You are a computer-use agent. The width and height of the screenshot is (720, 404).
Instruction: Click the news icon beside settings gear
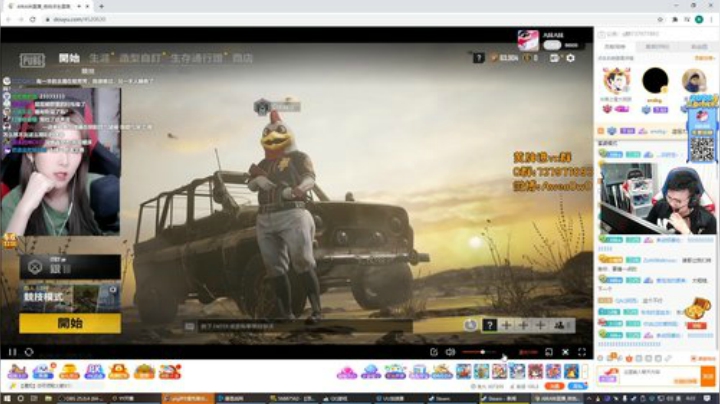pyautogui.click(x=555, y=58)
